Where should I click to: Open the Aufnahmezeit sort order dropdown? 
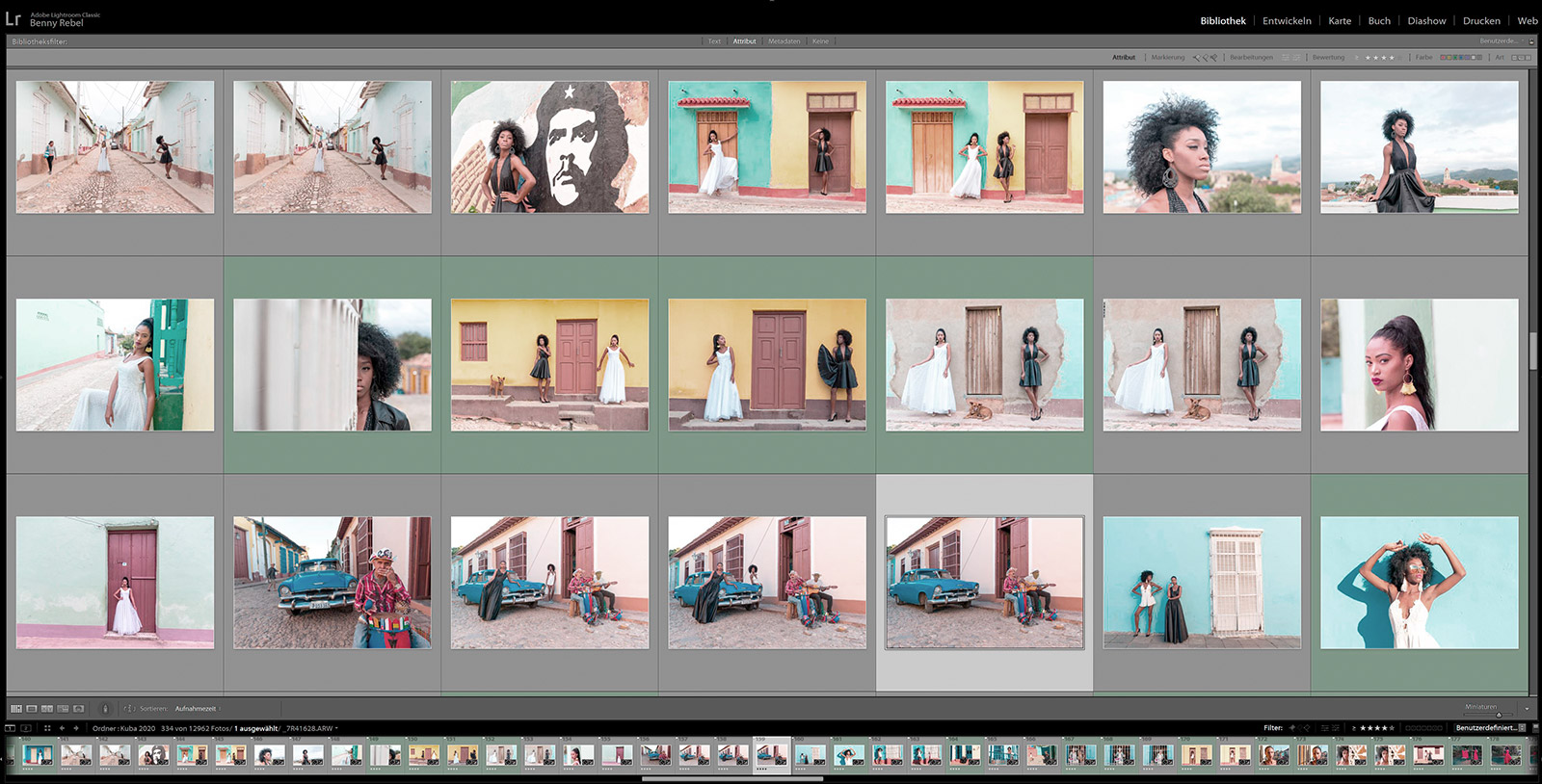click(x=197, y=709)
